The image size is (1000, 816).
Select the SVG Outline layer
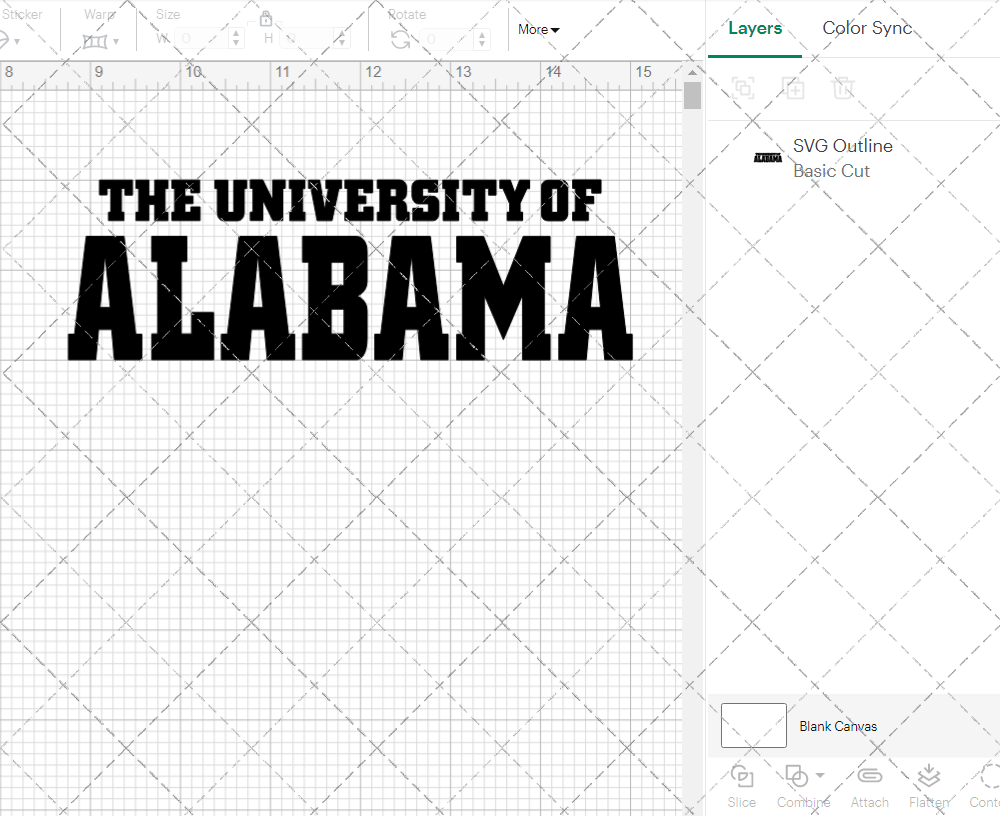tap(843, 146)
